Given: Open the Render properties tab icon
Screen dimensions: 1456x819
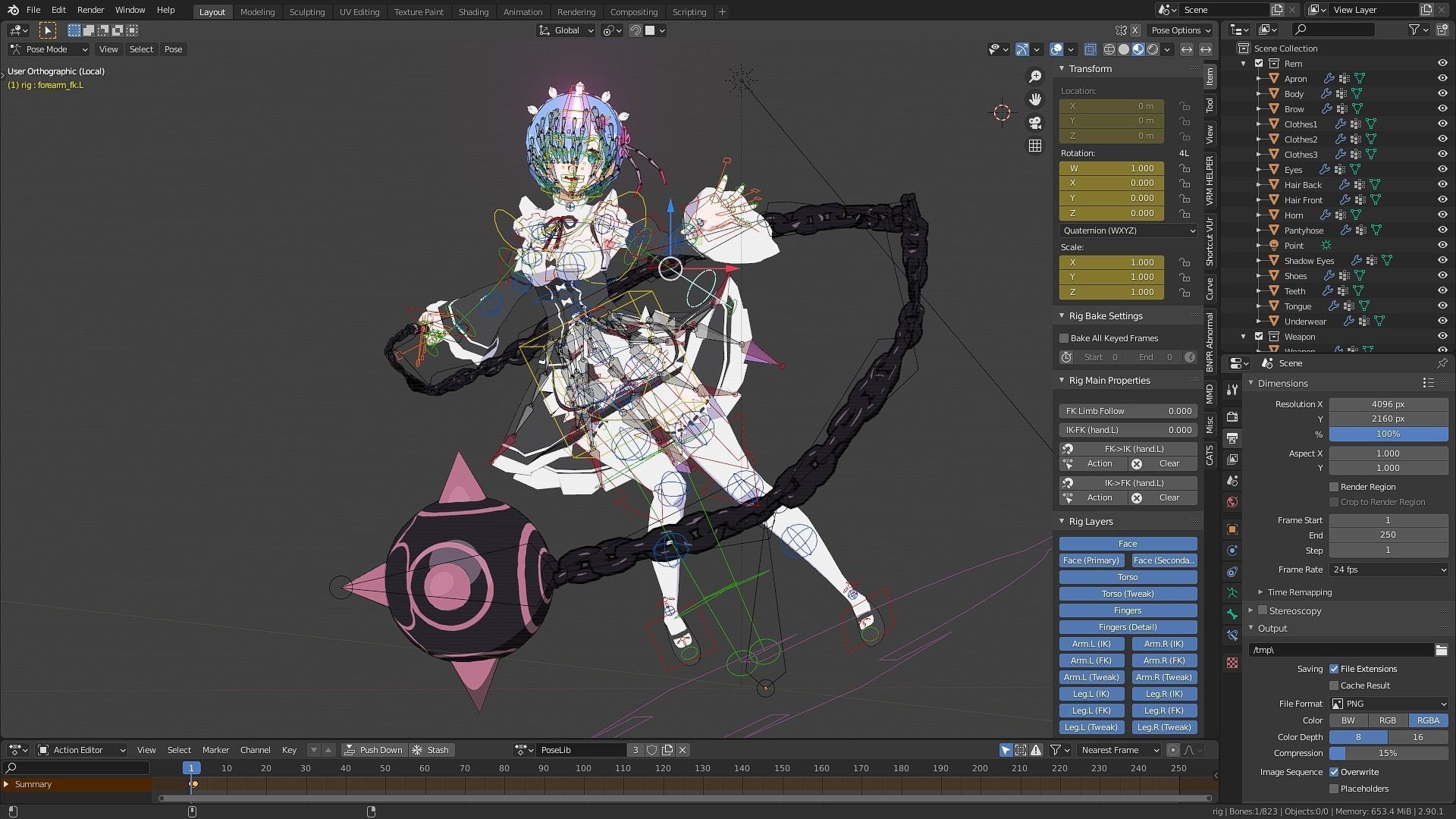Looking at the screenshot, I should [1232, 417].
